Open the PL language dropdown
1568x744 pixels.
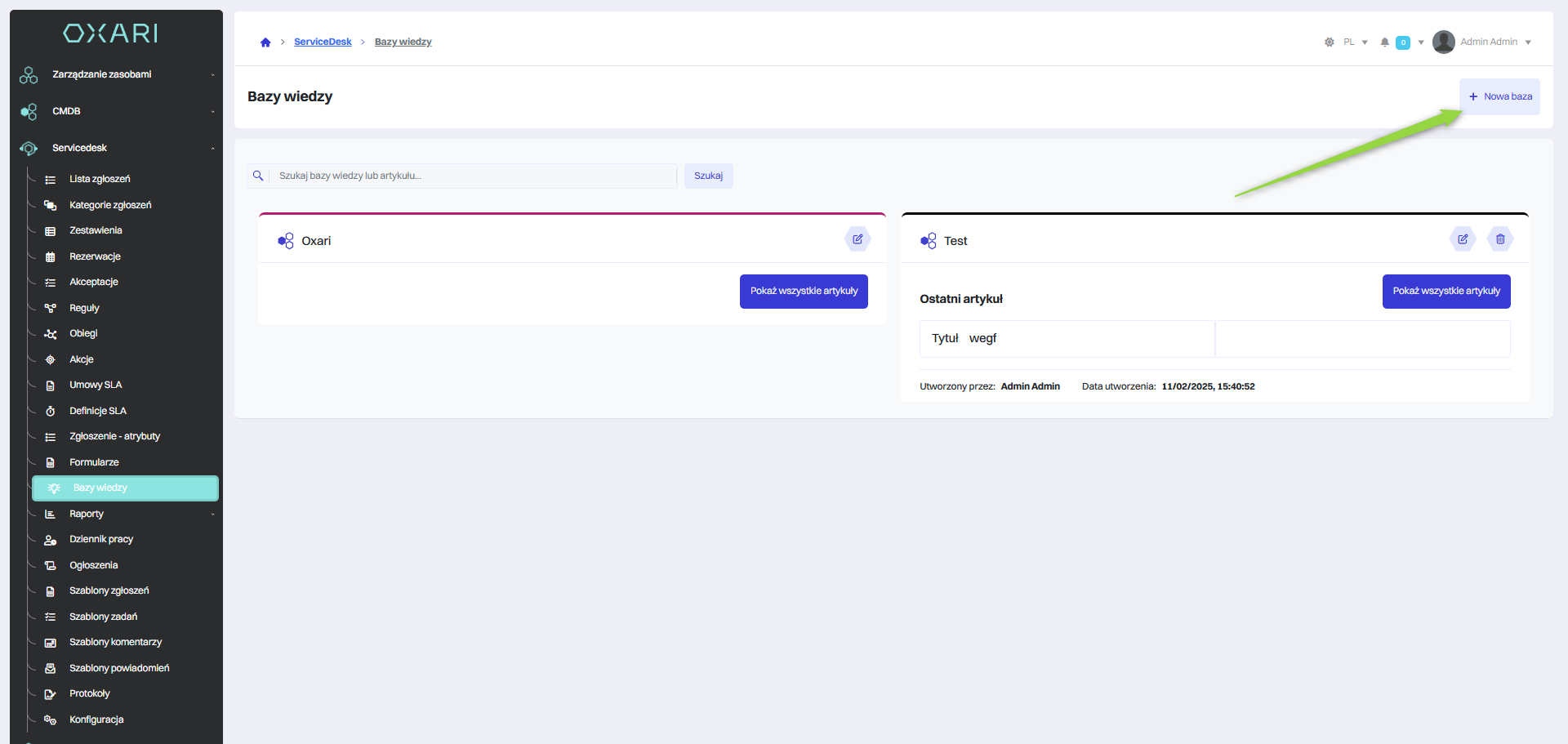[x=1355, y=42]
